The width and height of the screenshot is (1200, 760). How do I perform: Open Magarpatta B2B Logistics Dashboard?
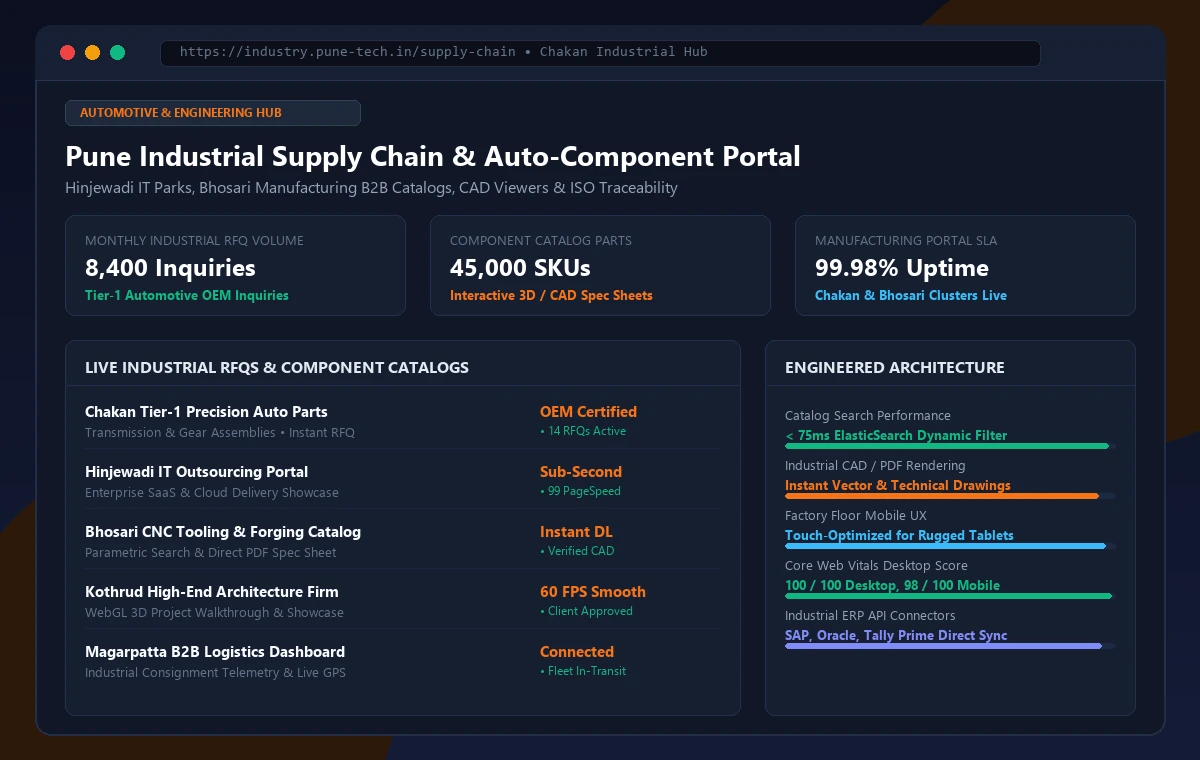click(215, 652)
